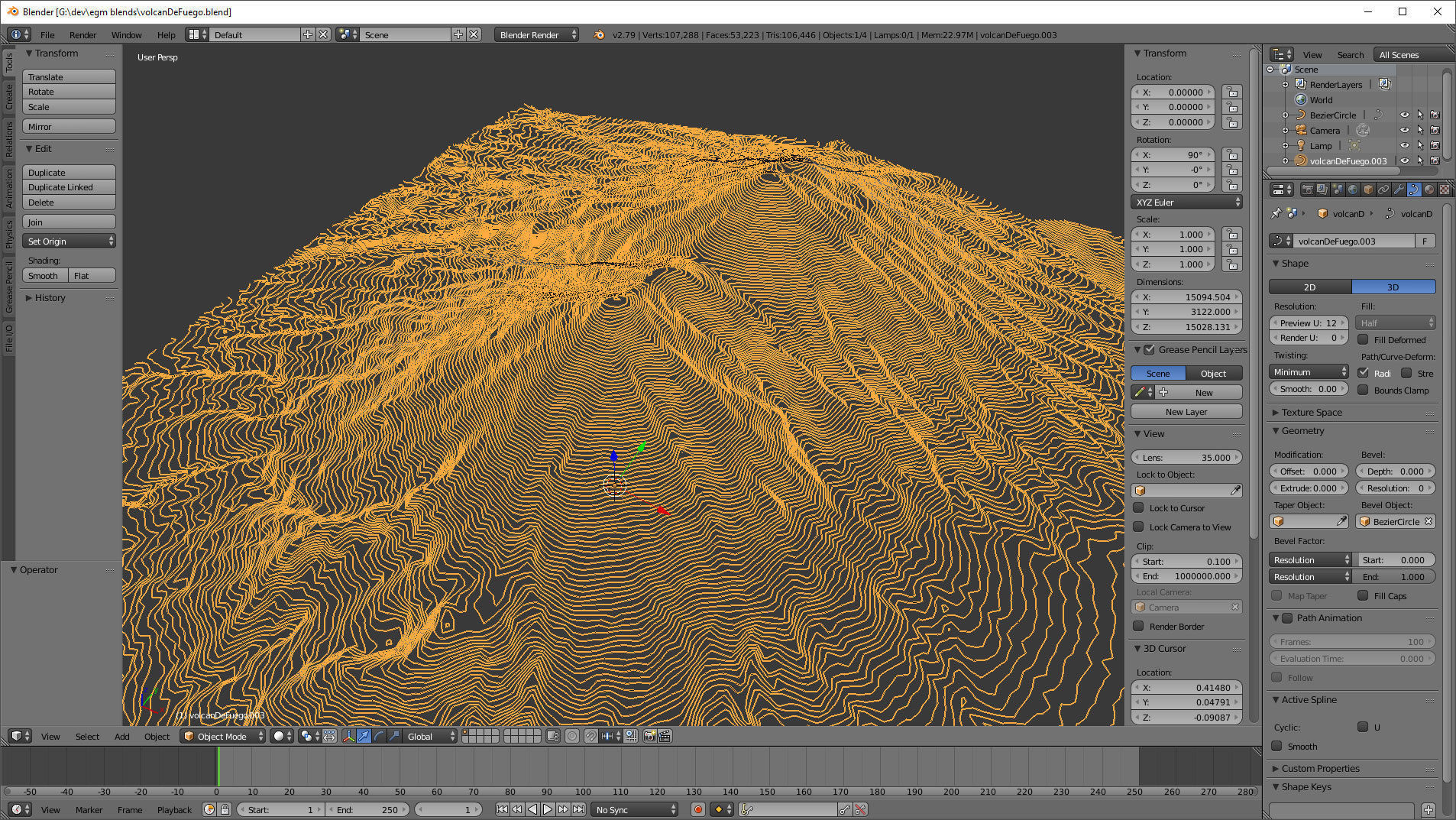Click the Translate button

(x=69, y=76)
